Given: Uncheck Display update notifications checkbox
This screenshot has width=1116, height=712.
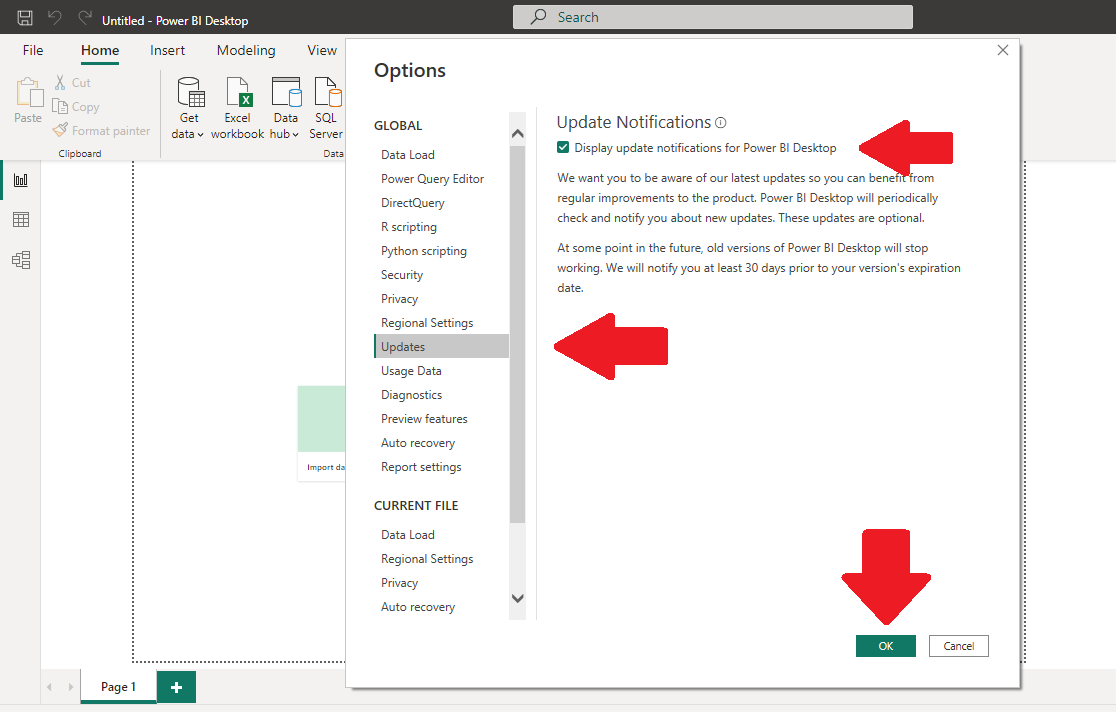Looking at the screenshot, I should [x=563, y=147].
